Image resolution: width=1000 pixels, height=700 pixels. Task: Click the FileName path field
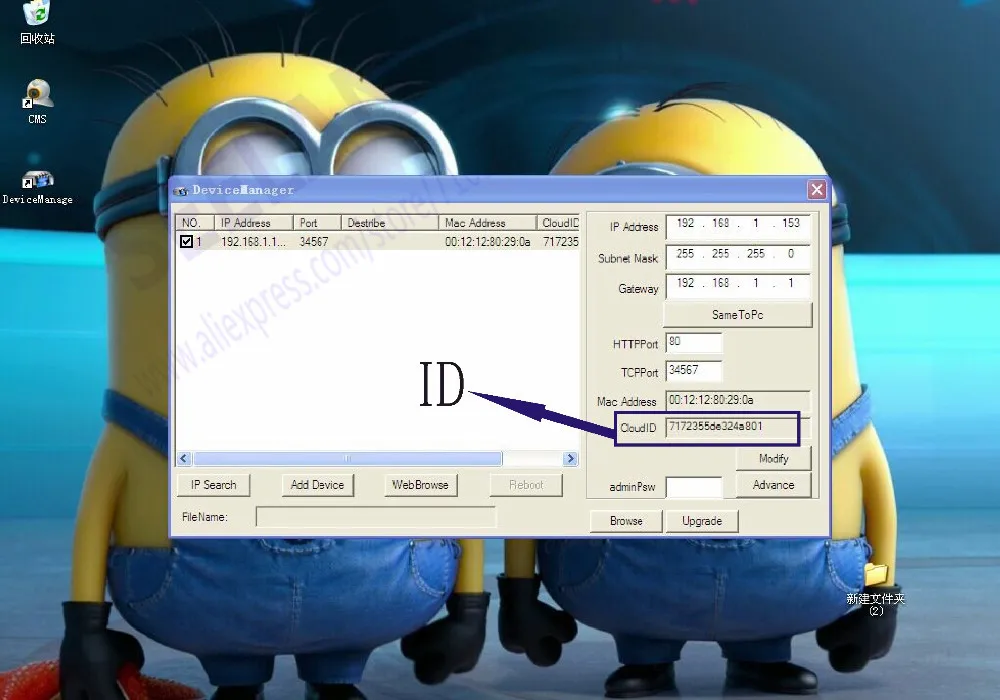pos(376,517)
